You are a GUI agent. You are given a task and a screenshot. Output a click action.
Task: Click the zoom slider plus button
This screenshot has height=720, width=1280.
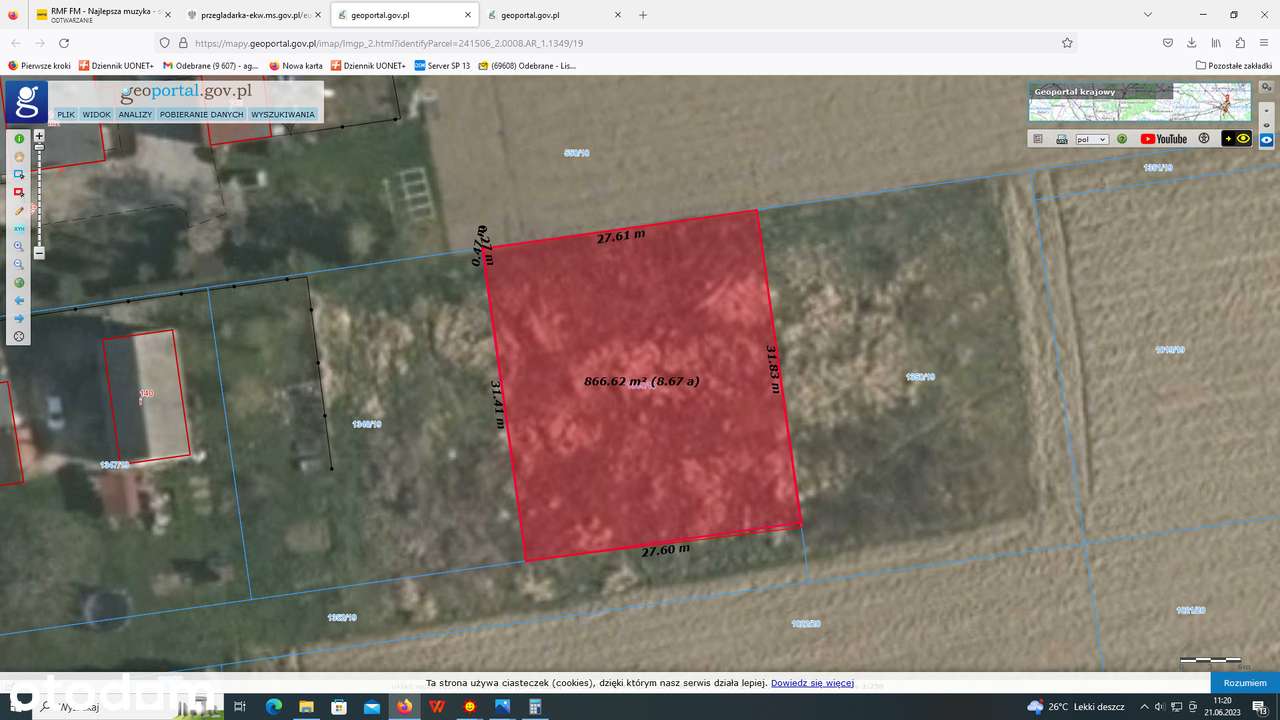(39, 135)
